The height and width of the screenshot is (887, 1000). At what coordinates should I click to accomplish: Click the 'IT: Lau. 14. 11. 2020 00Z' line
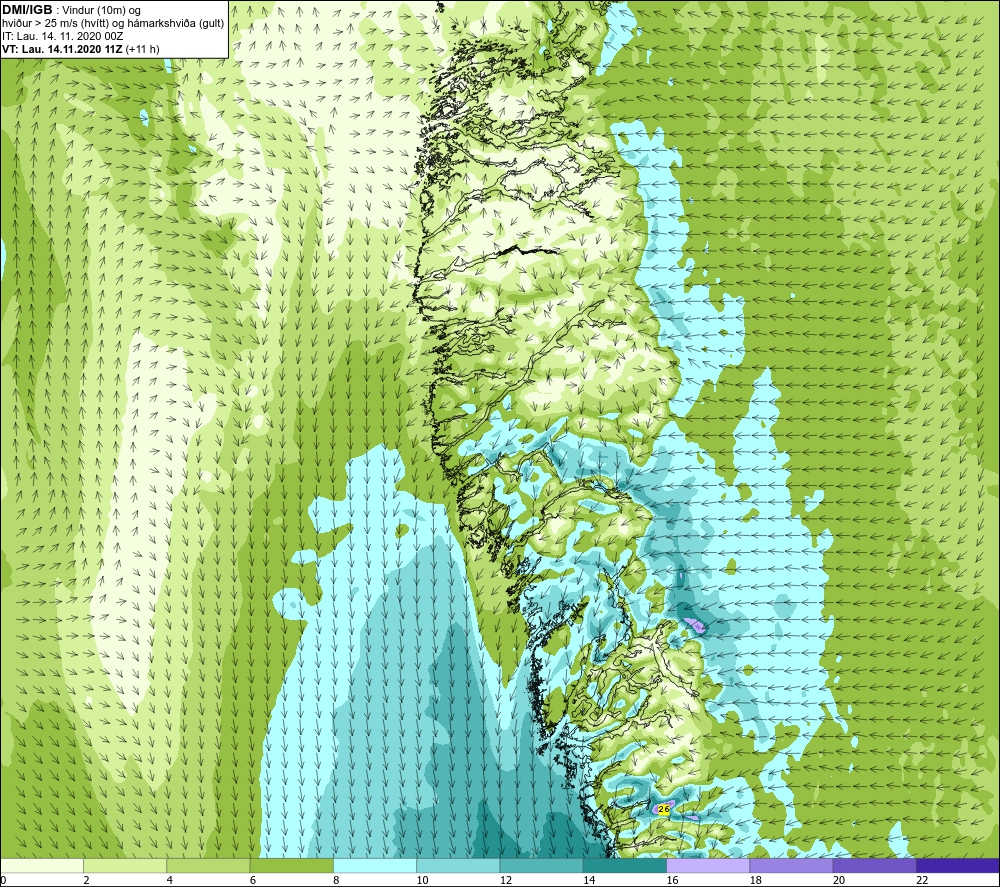(62, 36)
